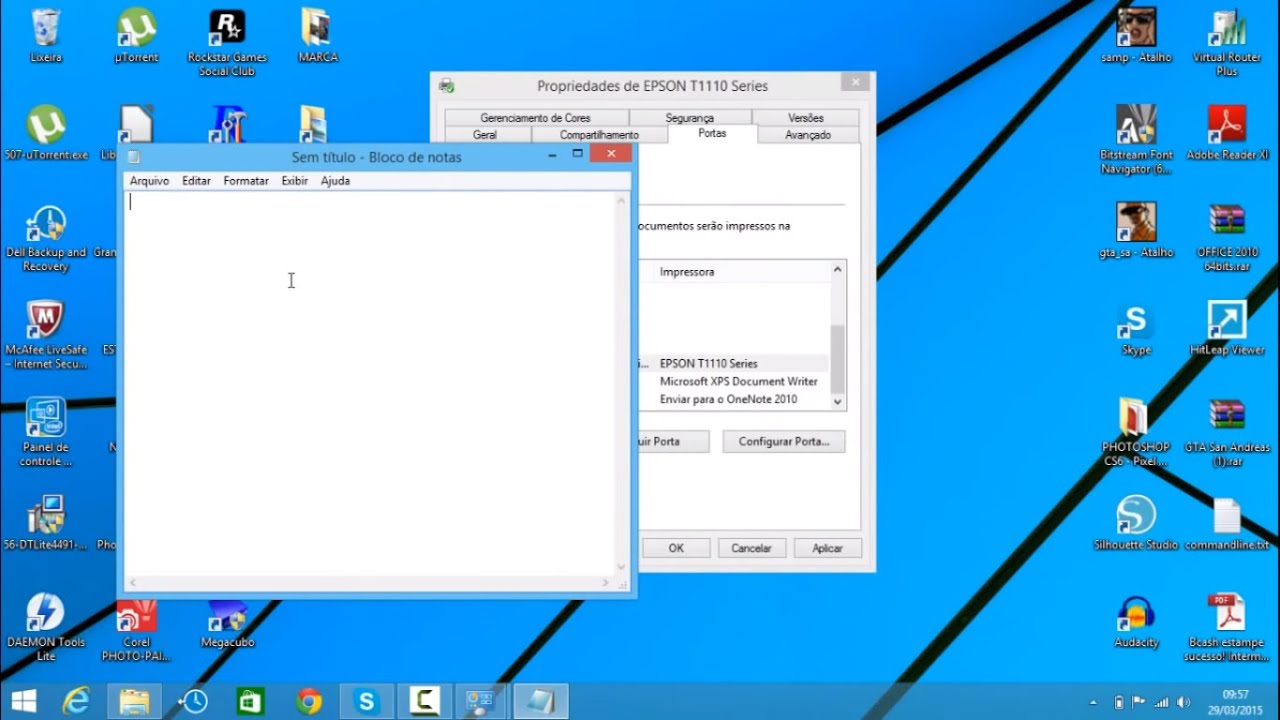The image size is (1280, 720).
Task: Switch to the Compartilhamento tab
Action: (x=599, y=135)
